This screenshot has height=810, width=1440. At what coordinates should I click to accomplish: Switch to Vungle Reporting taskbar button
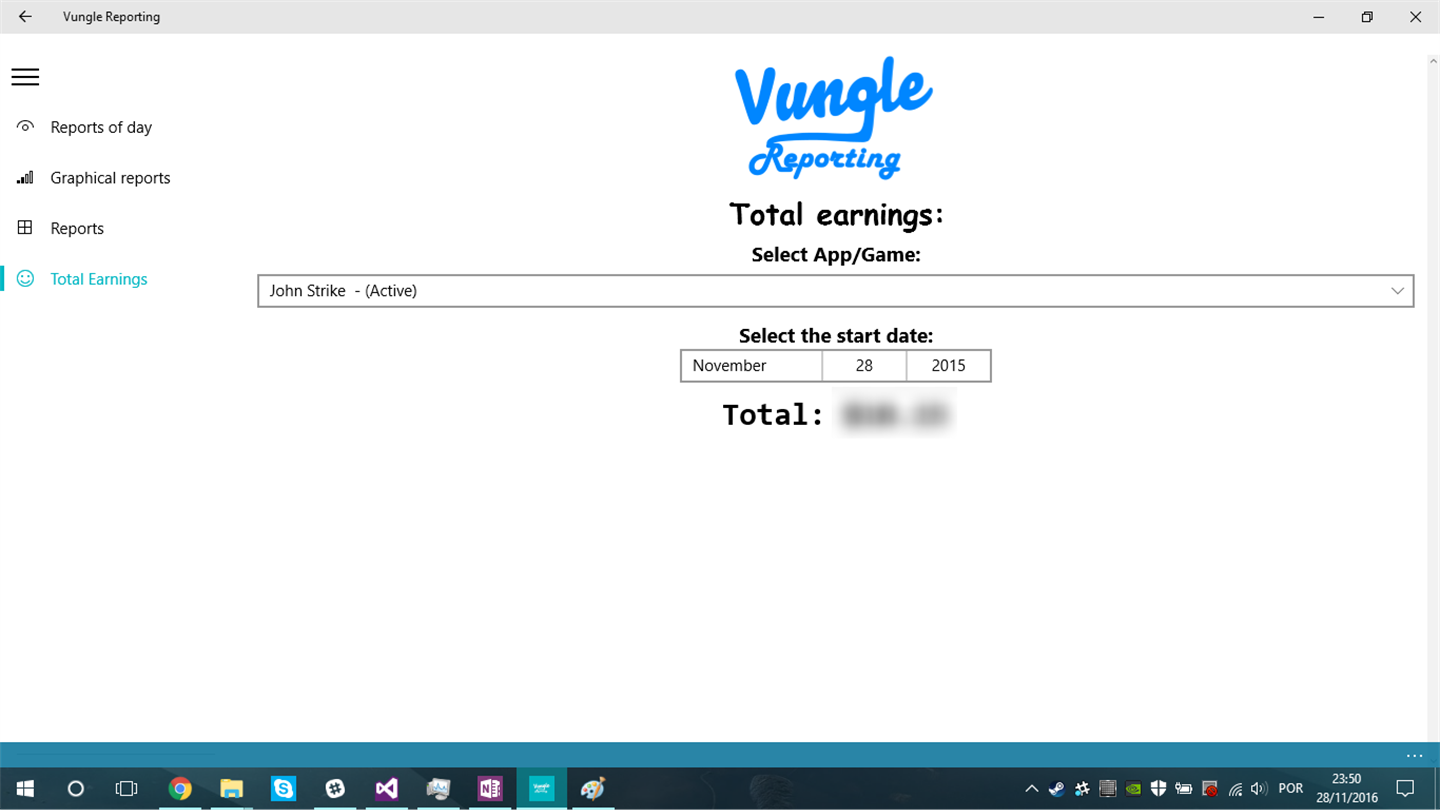541,789
